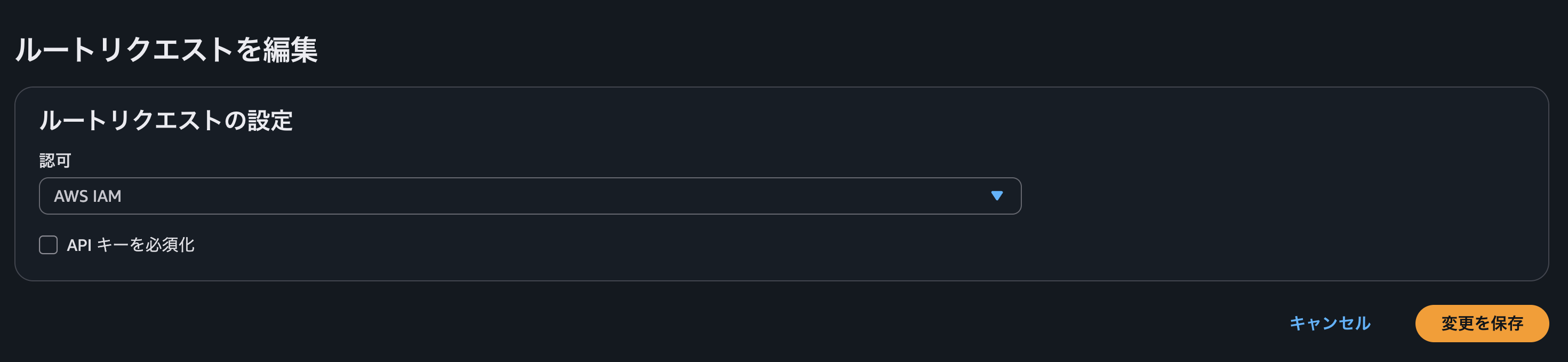Click the triangle icon beside AWS IAM
This screenshot has width=1568, height=362.
(x=996, y=195)
